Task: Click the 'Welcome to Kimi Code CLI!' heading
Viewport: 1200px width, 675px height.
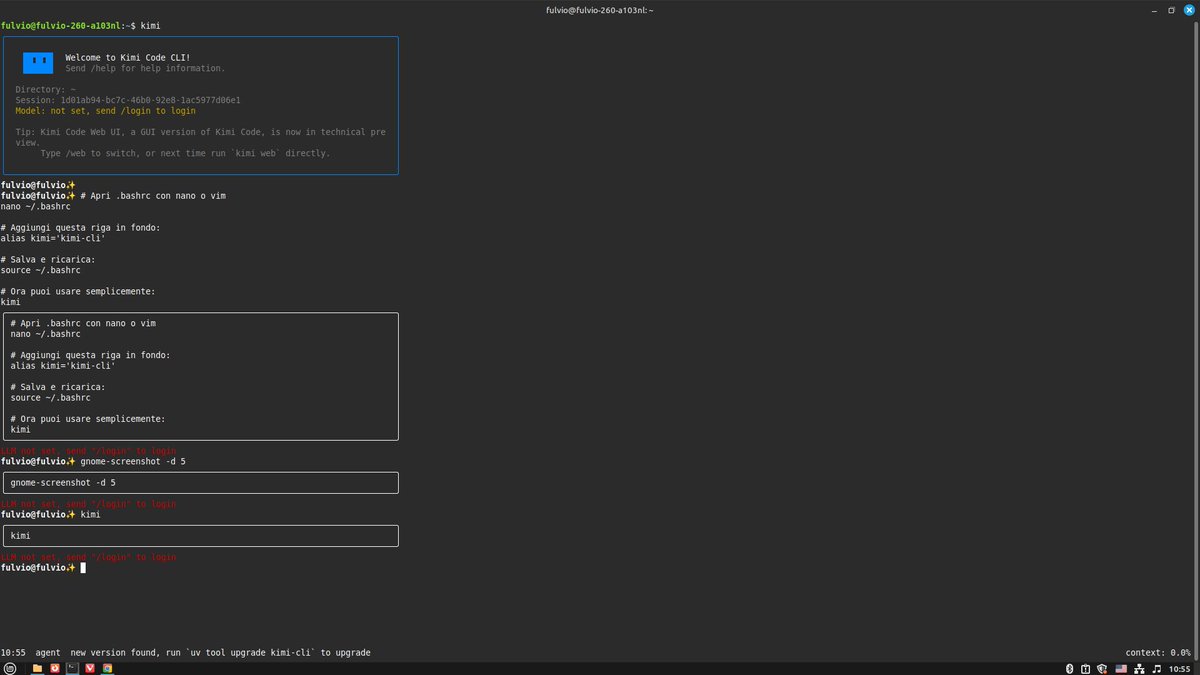Action: [x=128, y=58]
